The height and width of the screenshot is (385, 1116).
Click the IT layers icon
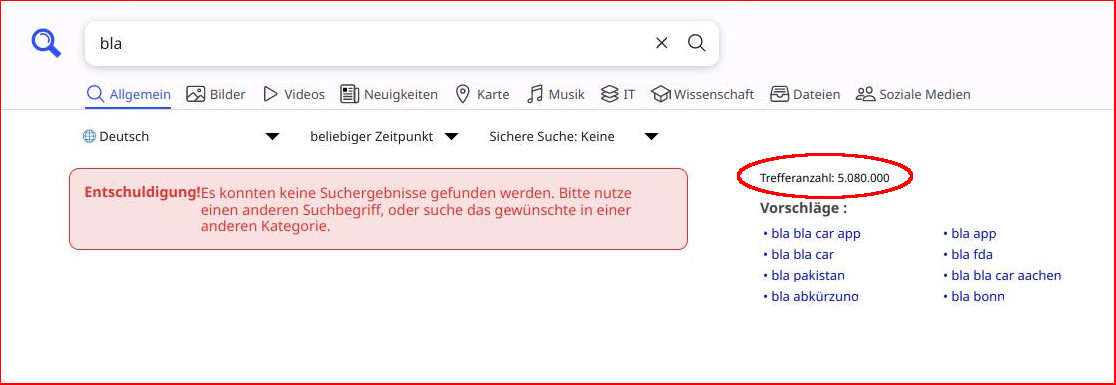pos(610,94)
